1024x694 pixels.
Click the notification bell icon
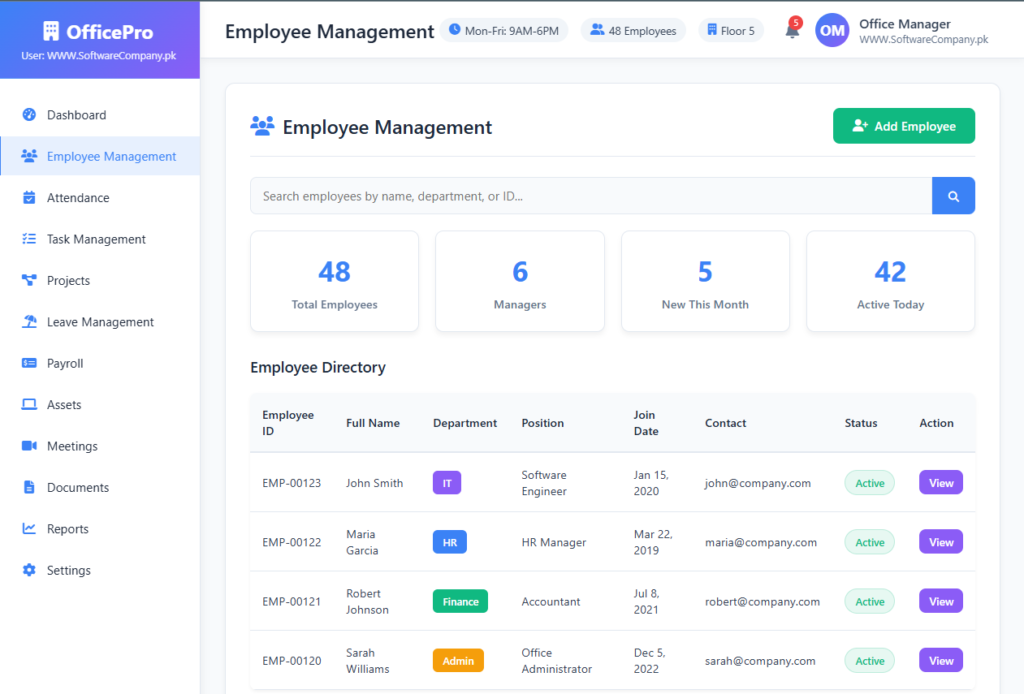tap(791, 31)
